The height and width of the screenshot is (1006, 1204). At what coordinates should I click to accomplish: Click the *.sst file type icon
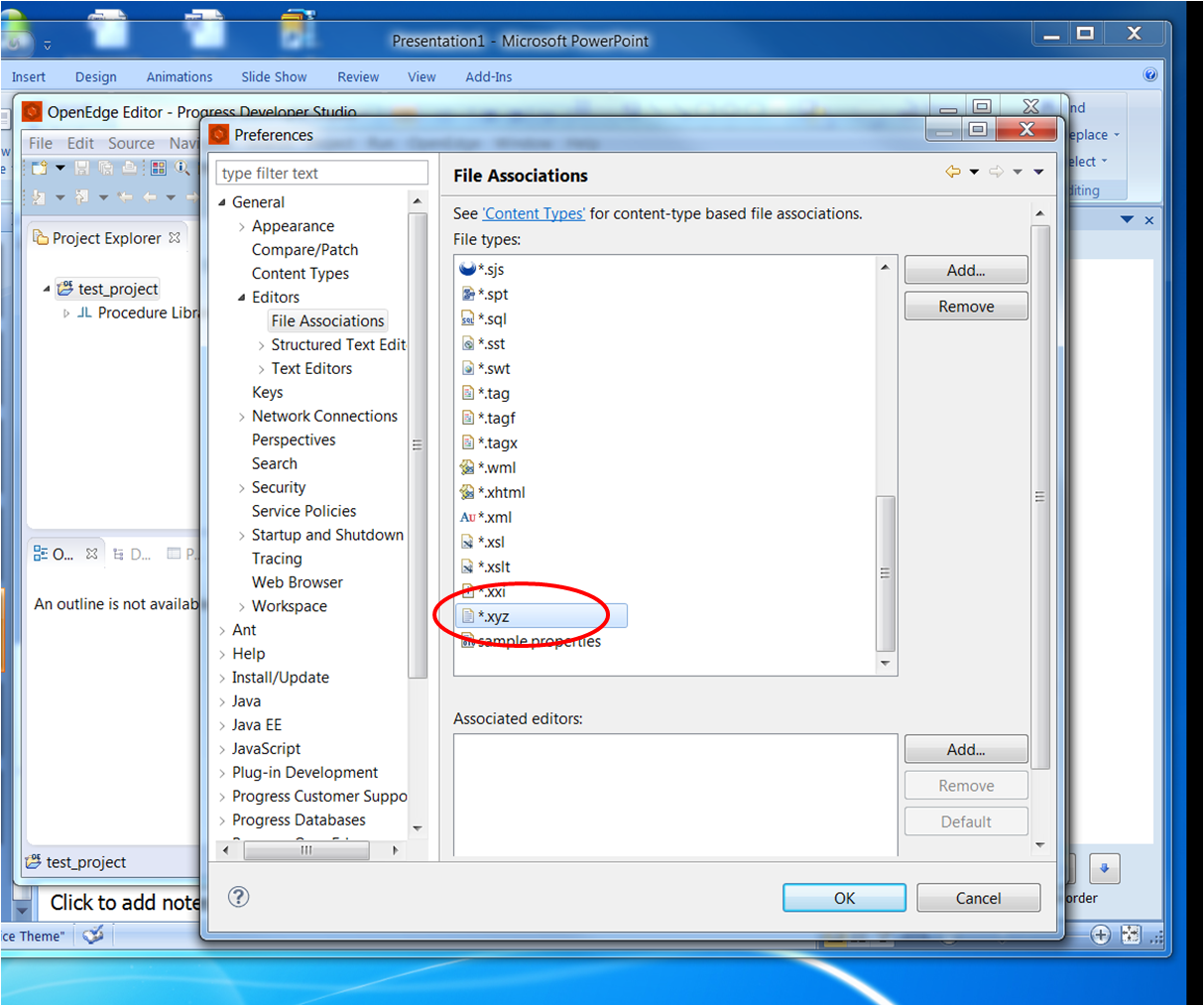(x=468, y=343)
